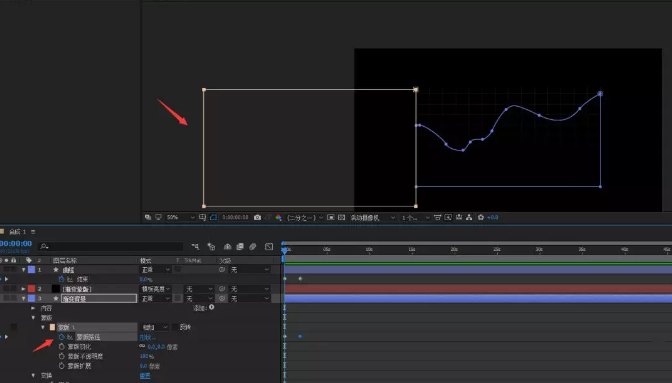Open grid and guide options icon

pos(202,218)
